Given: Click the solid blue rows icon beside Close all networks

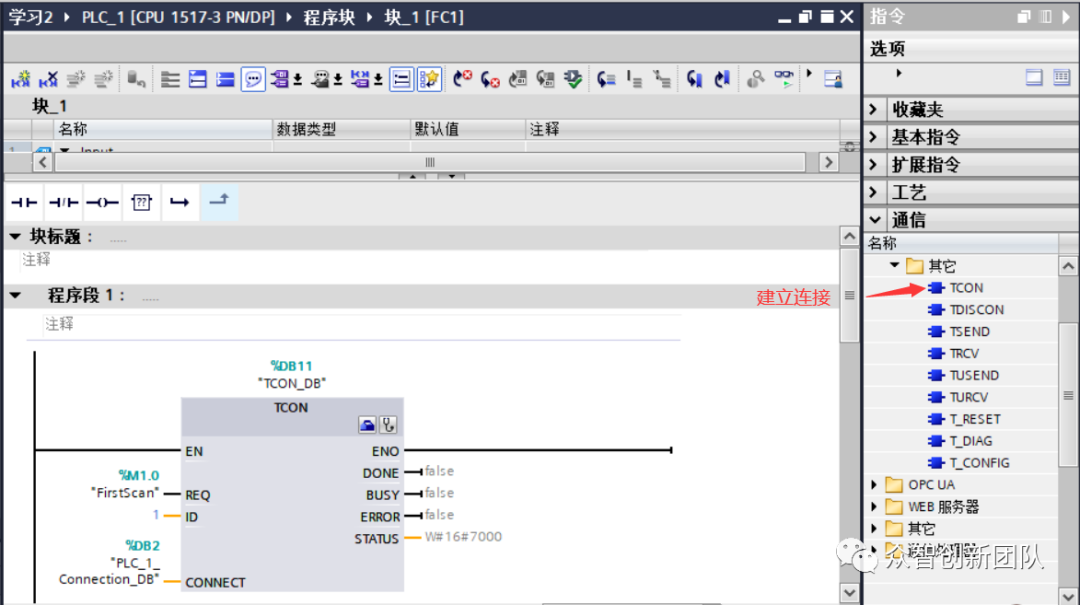Looking at the screenshot, I should (x=225, y=79).
